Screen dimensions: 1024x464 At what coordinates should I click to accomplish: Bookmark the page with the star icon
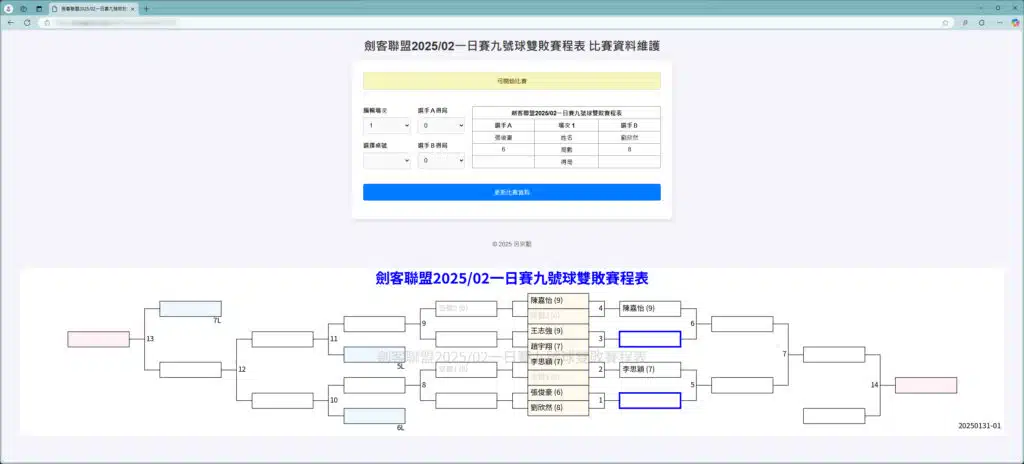click(x=945, y=22)
